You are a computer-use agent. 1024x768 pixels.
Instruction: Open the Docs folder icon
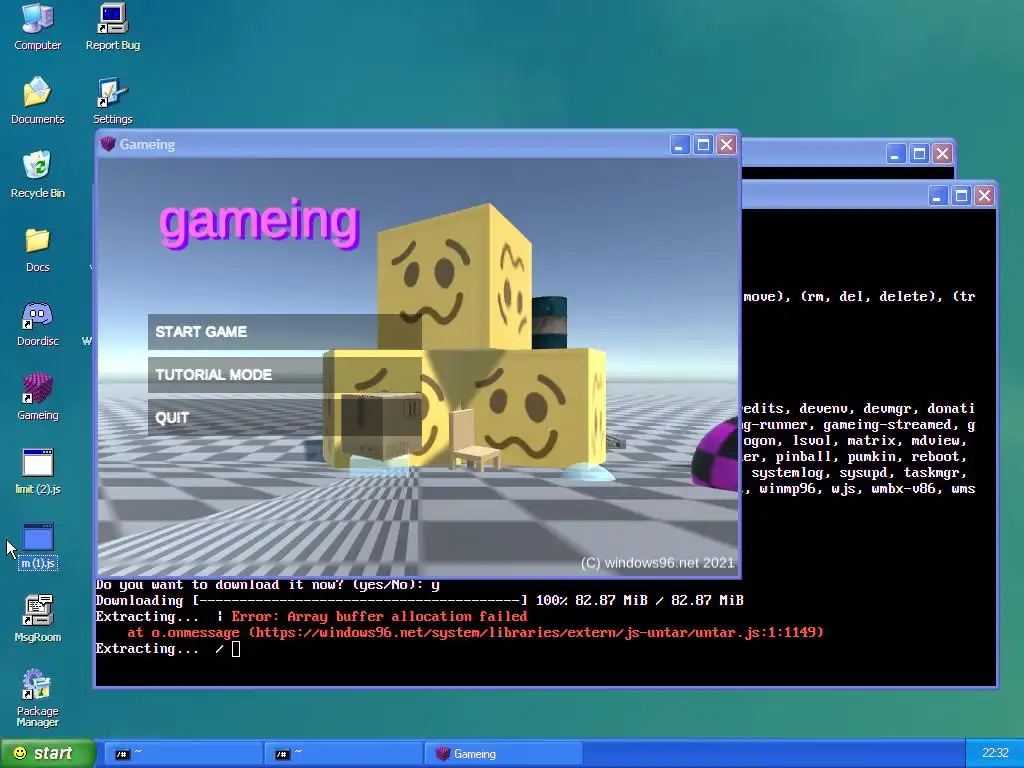point(37,248)
